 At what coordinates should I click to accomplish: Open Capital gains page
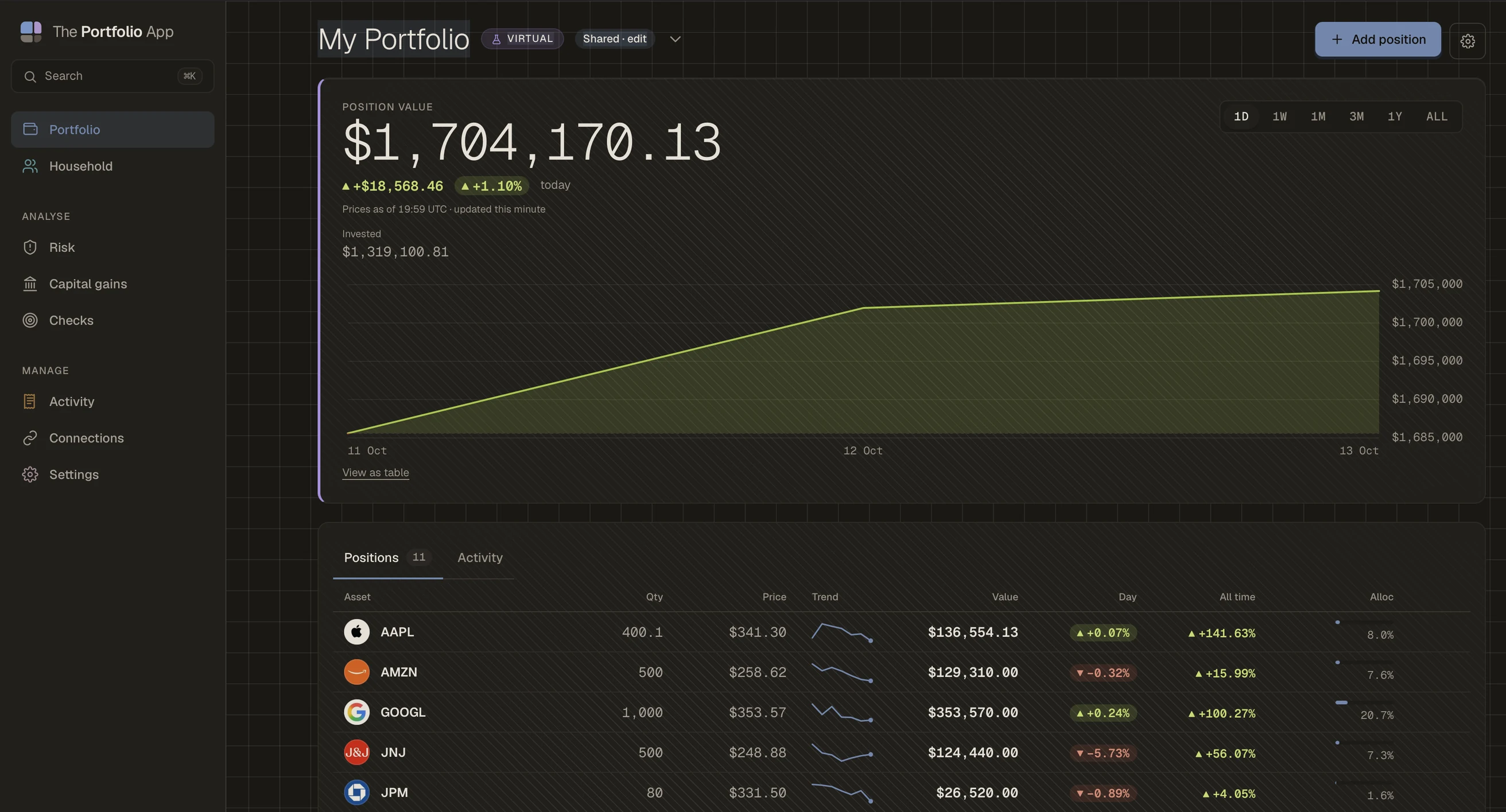112,284
